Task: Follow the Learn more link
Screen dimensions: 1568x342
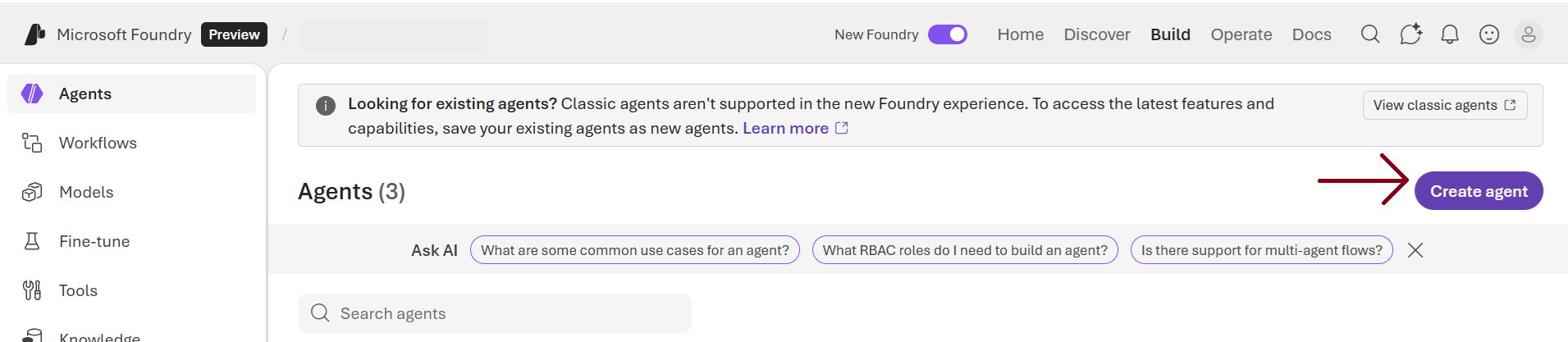Action: coord(785,129)
